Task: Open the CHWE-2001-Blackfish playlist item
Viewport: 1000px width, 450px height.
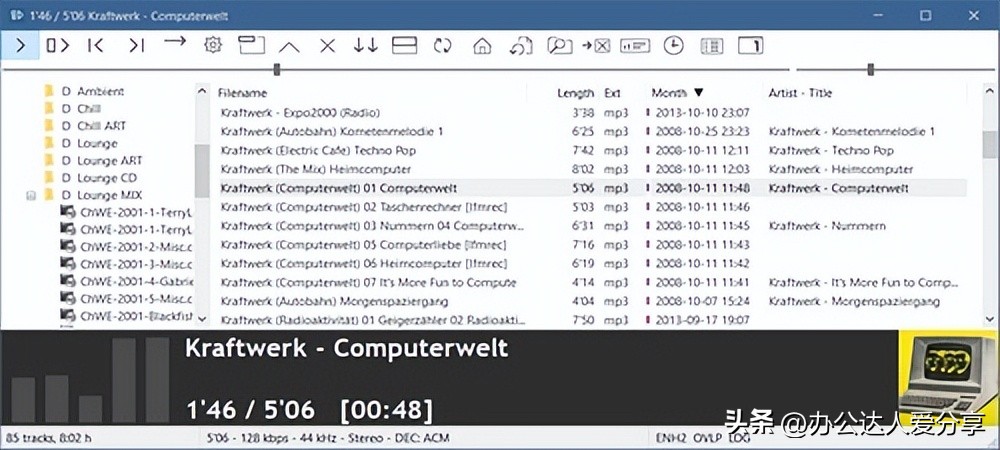Action: (x=127, y=315)
